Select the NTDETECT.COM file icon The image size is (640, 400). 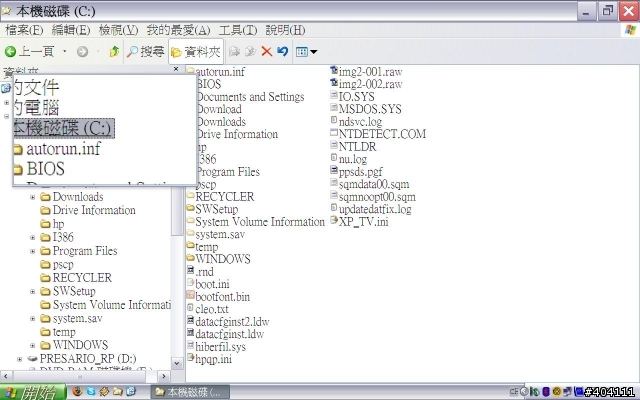pyautogui.click(x=334, y=133)
